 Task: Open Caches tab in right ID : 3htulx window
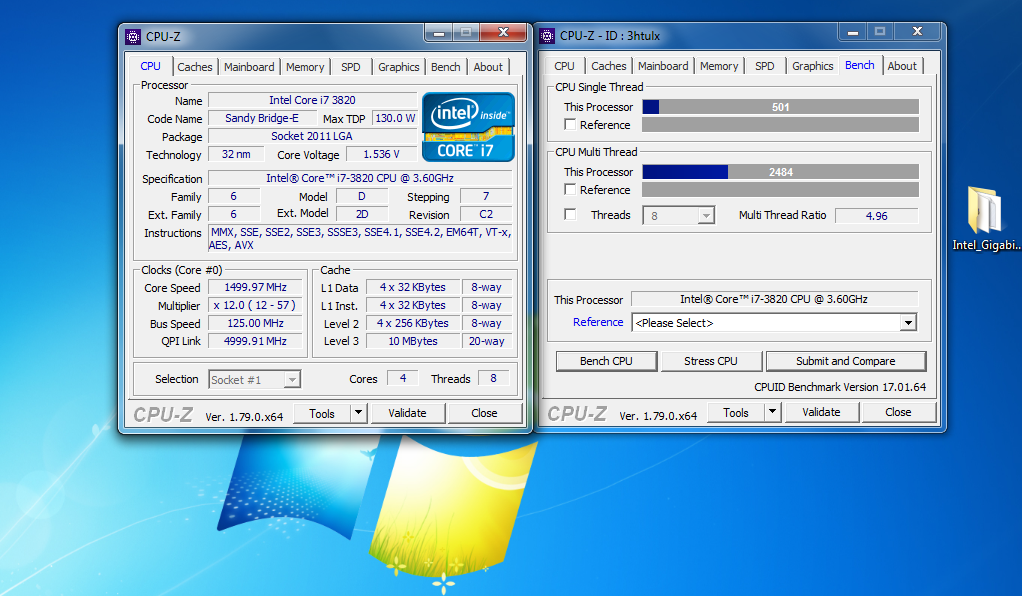(609, 66)
